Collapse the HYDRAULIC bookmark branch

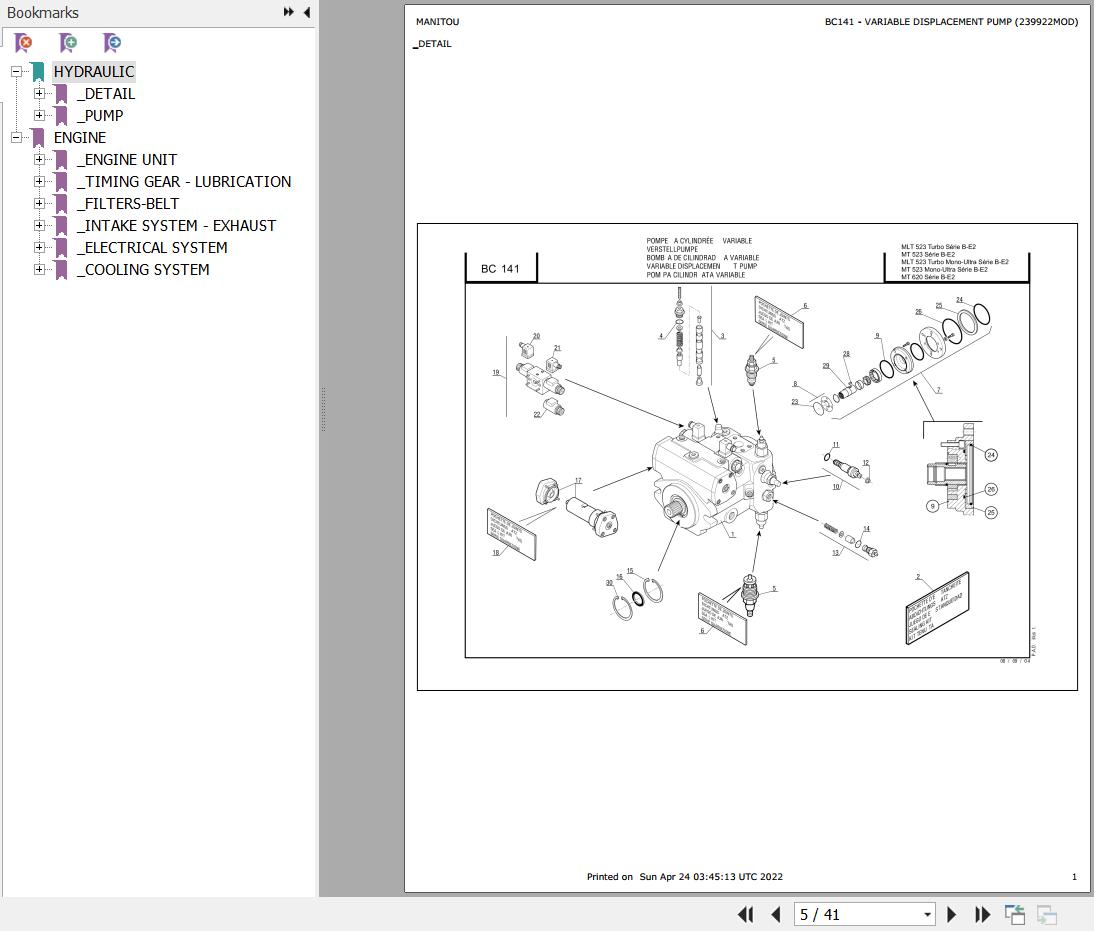pos(16,71)
